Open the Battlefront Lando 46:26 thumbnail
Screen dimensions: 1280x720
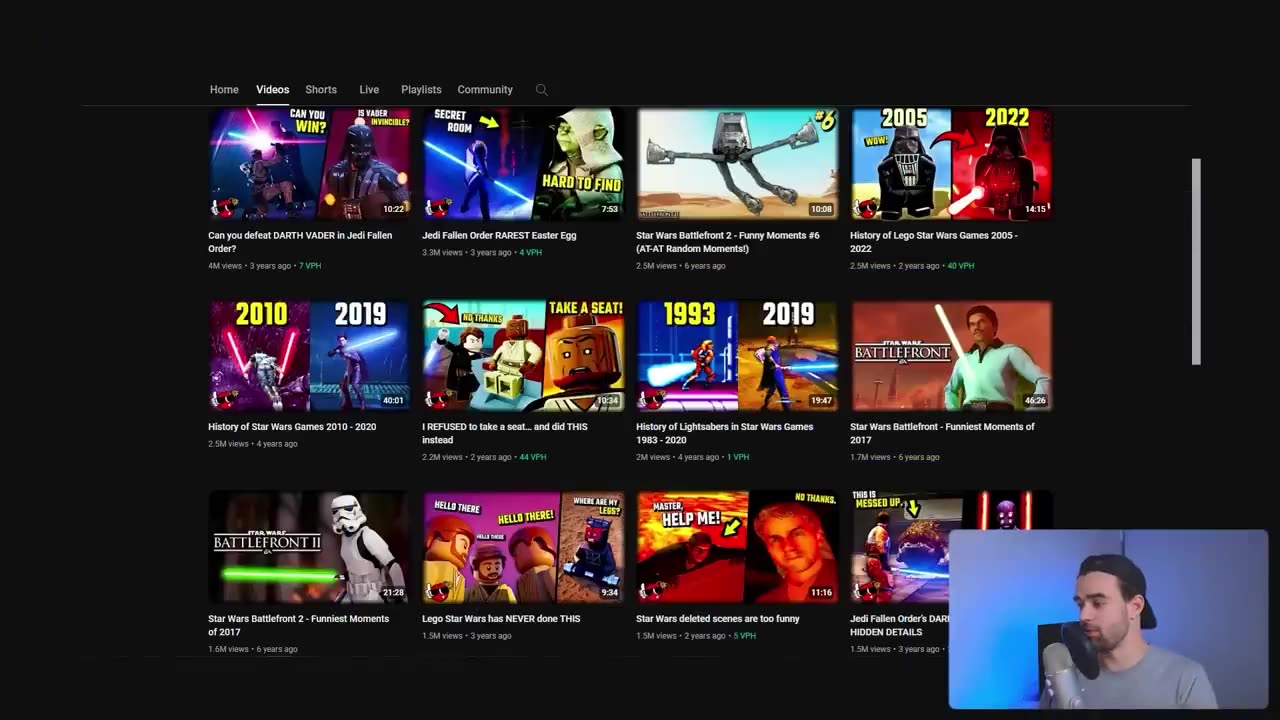click(951, 355)
